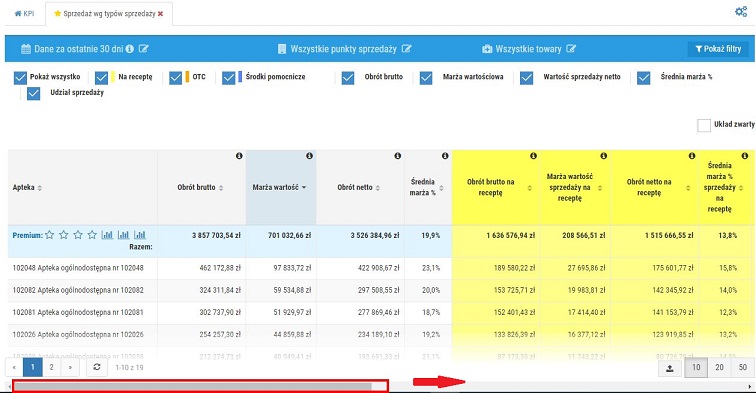Select the Sprzedaż wg typów sprzedaży tab
Screen dimensions: 756x393
tap(108, 14)
